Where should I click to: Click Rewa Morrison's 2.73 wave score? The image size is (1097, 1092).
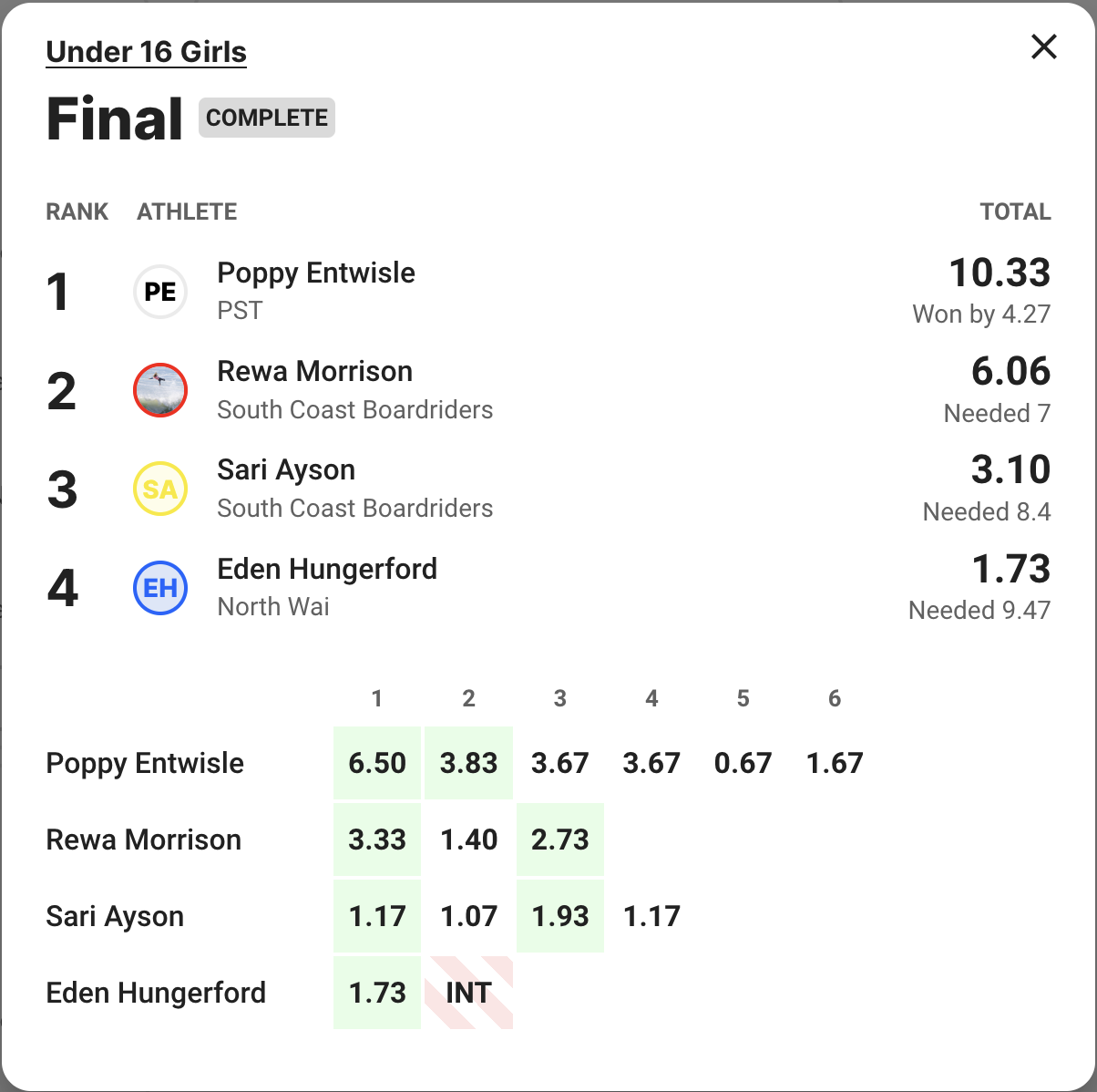(559, 840)
